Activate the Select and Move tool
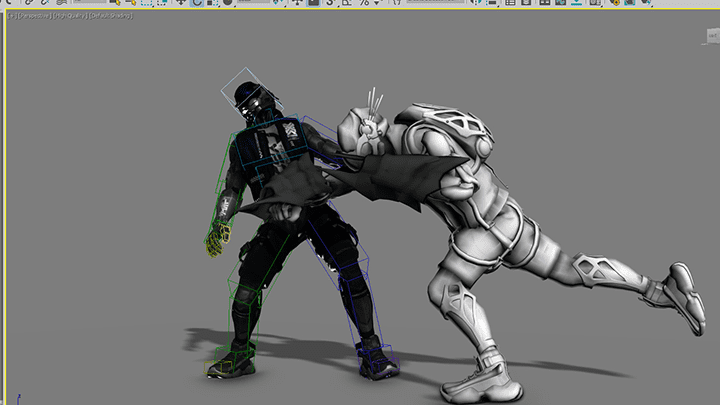 pos(181,3)
